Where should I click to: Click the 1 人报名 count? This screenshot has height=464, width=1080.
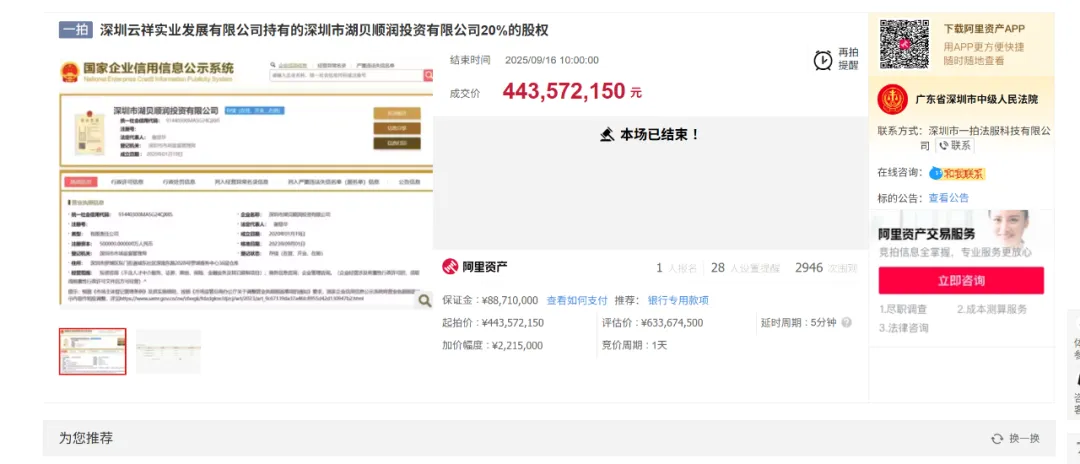pyautogui.click(x=676, y=267)
